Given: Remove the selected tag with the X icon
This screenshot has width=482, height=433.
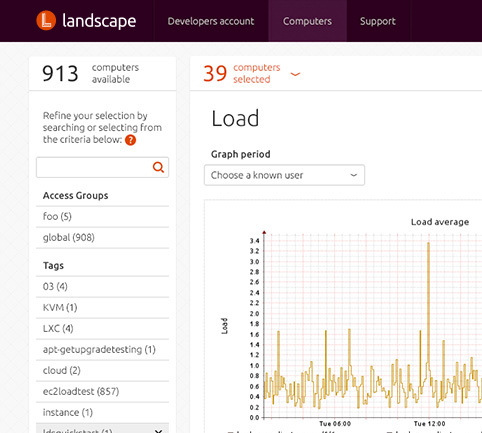Looking at the screenshot, I should (x=159, y=430).
